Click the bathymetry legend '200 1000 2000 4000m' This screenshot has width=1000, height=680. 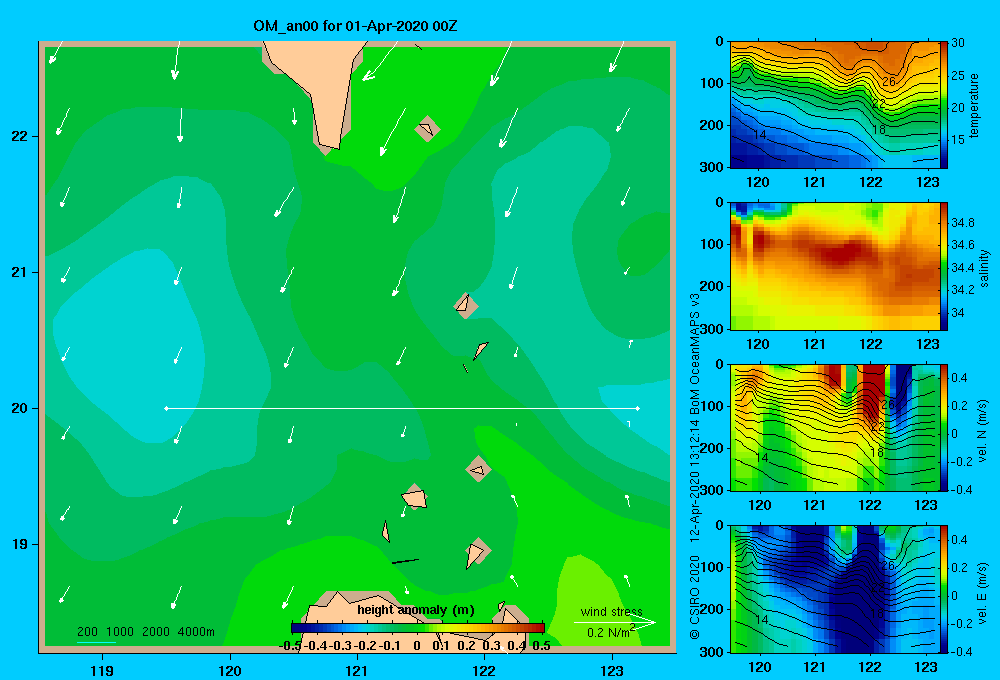tap(146, 632)
